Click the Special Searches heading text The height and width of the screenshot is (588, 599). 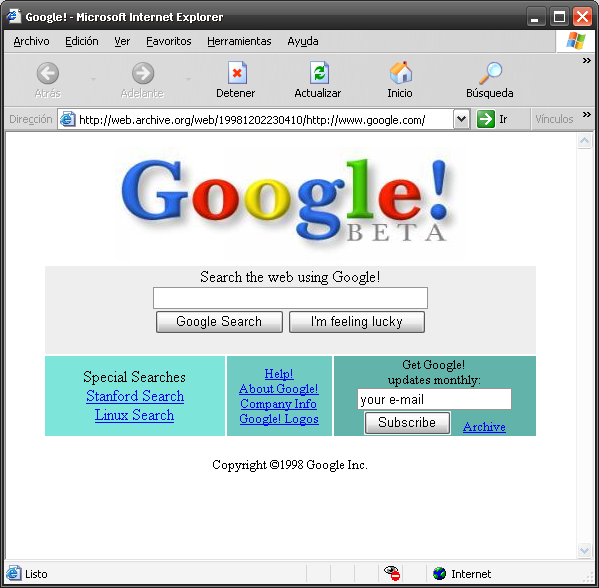(x=134, y=377)
